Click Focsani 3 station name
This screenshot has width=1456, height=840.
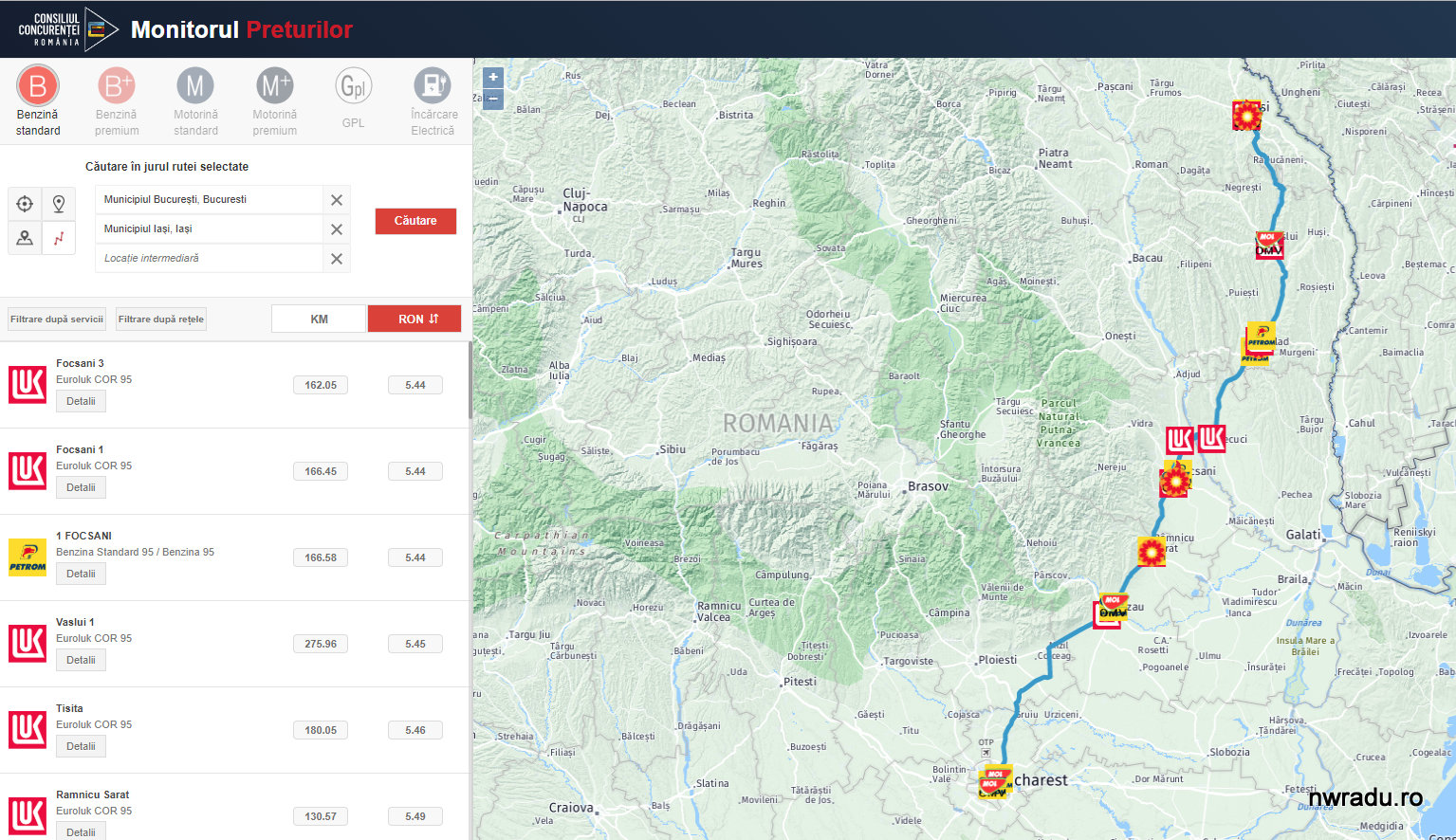(80, 363)
